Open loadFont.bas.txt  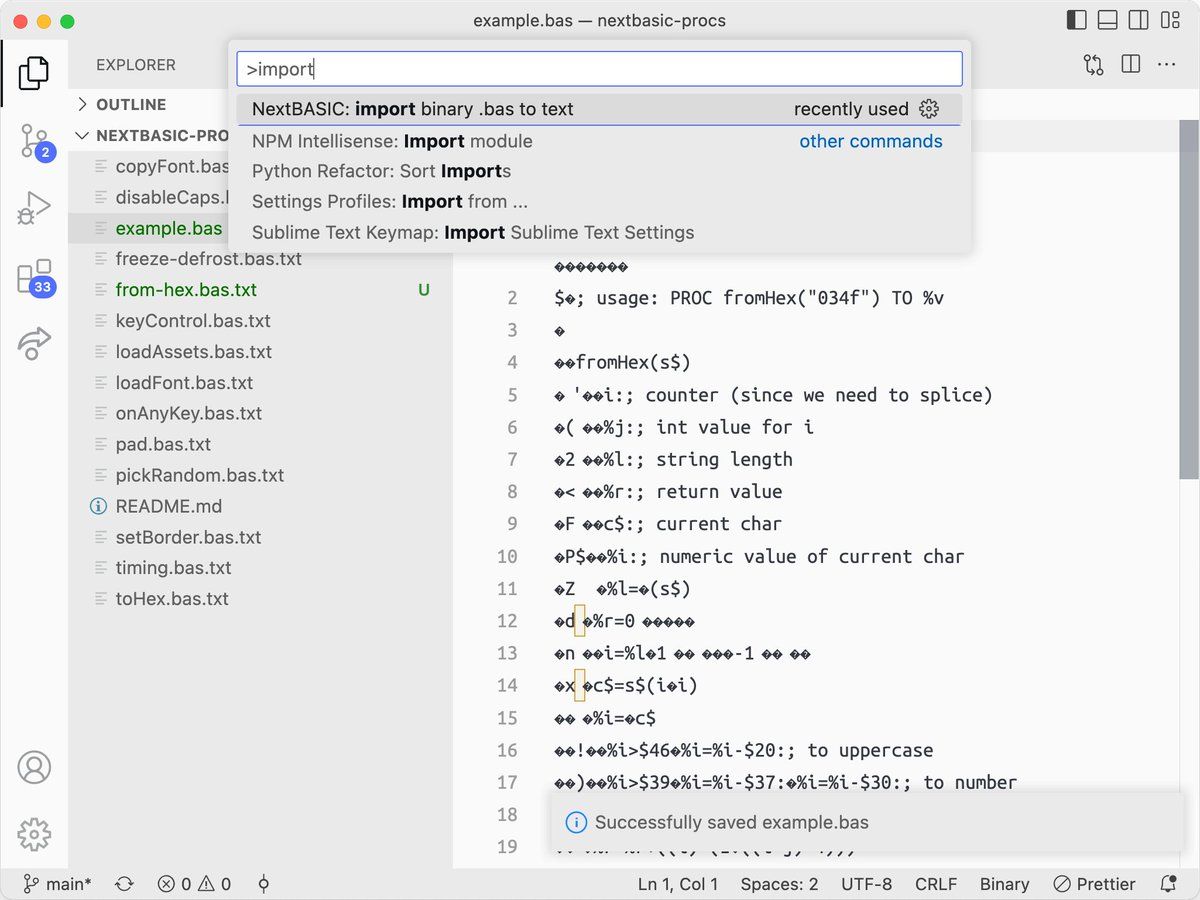(184, 383)
